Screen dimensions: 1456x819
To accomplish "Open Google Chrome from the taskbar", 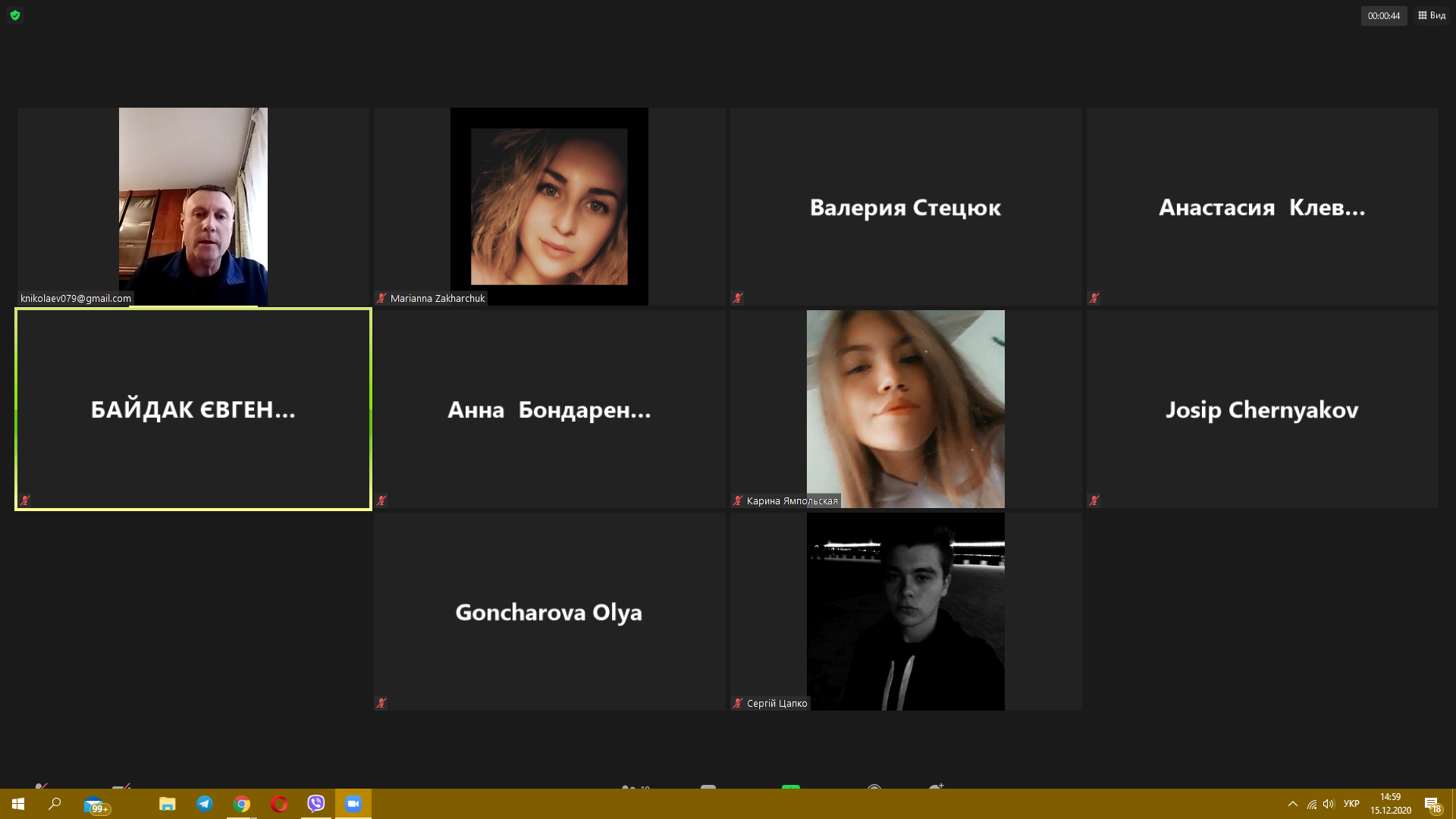I will (242, 804).
